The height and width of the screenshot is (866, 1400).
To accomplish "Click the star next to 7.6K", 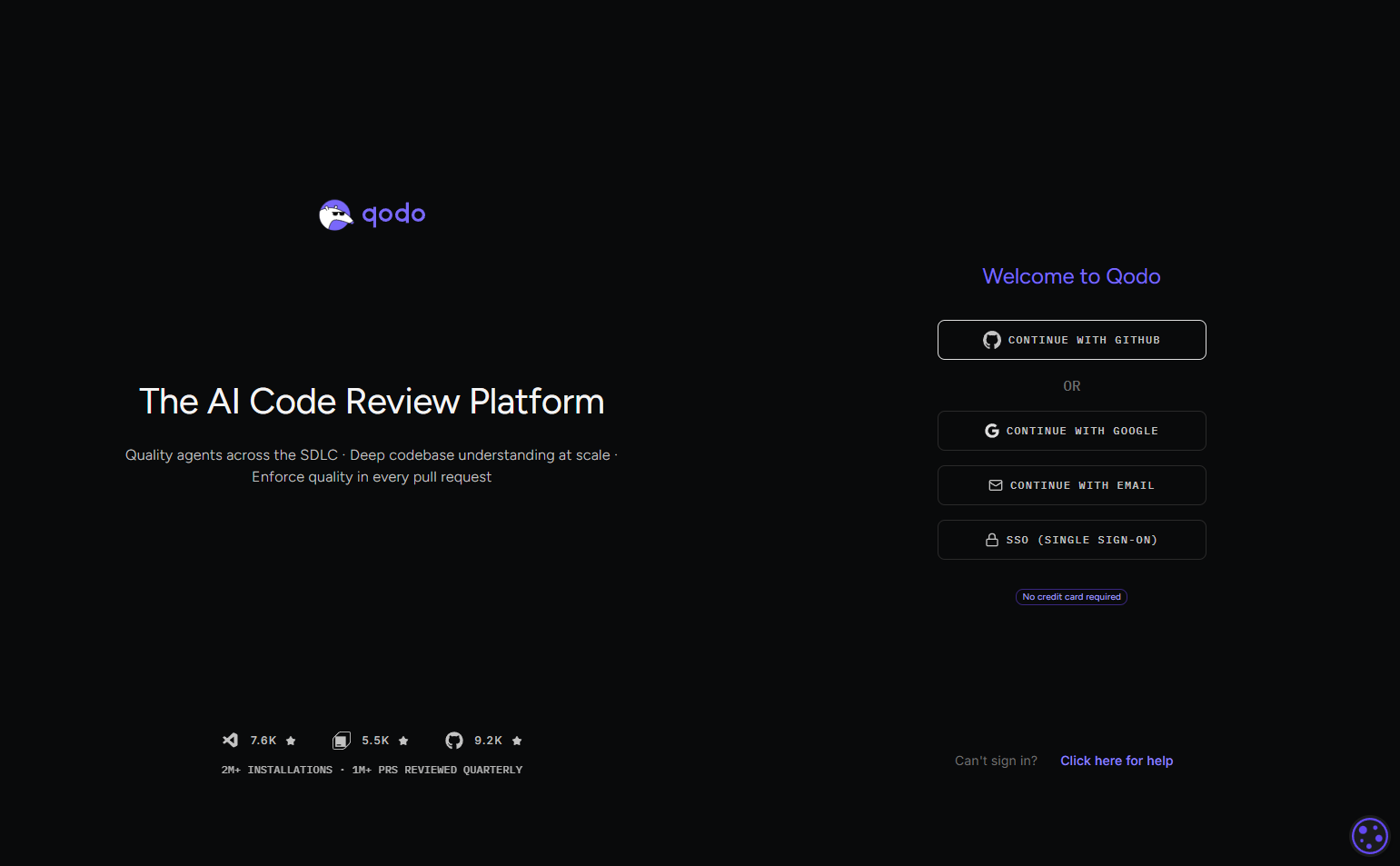I will pos(291,741).
